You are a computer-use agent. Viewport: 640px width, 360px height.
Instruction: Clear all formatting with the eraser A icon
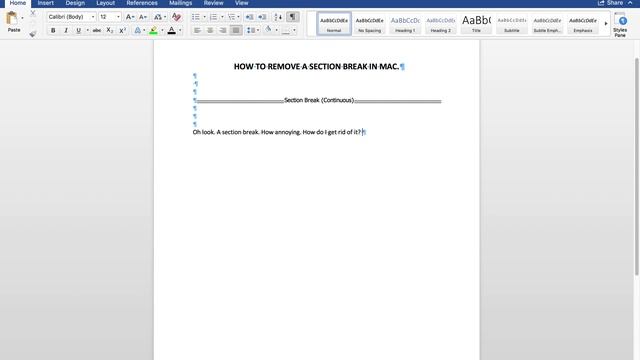tap(176, 17)
